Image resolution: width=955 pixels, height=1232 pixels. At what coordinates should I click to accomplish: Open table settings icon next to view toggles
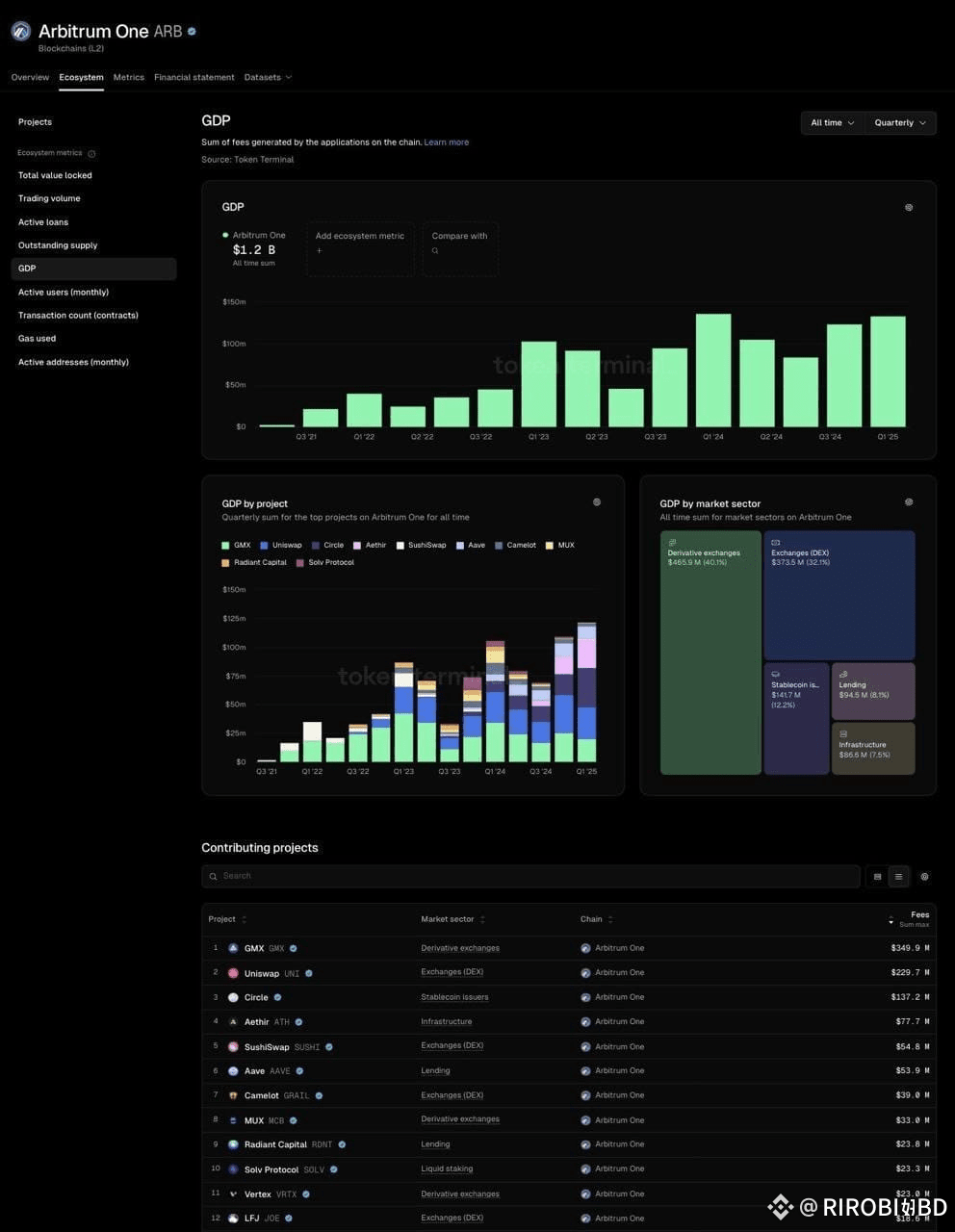925,876
